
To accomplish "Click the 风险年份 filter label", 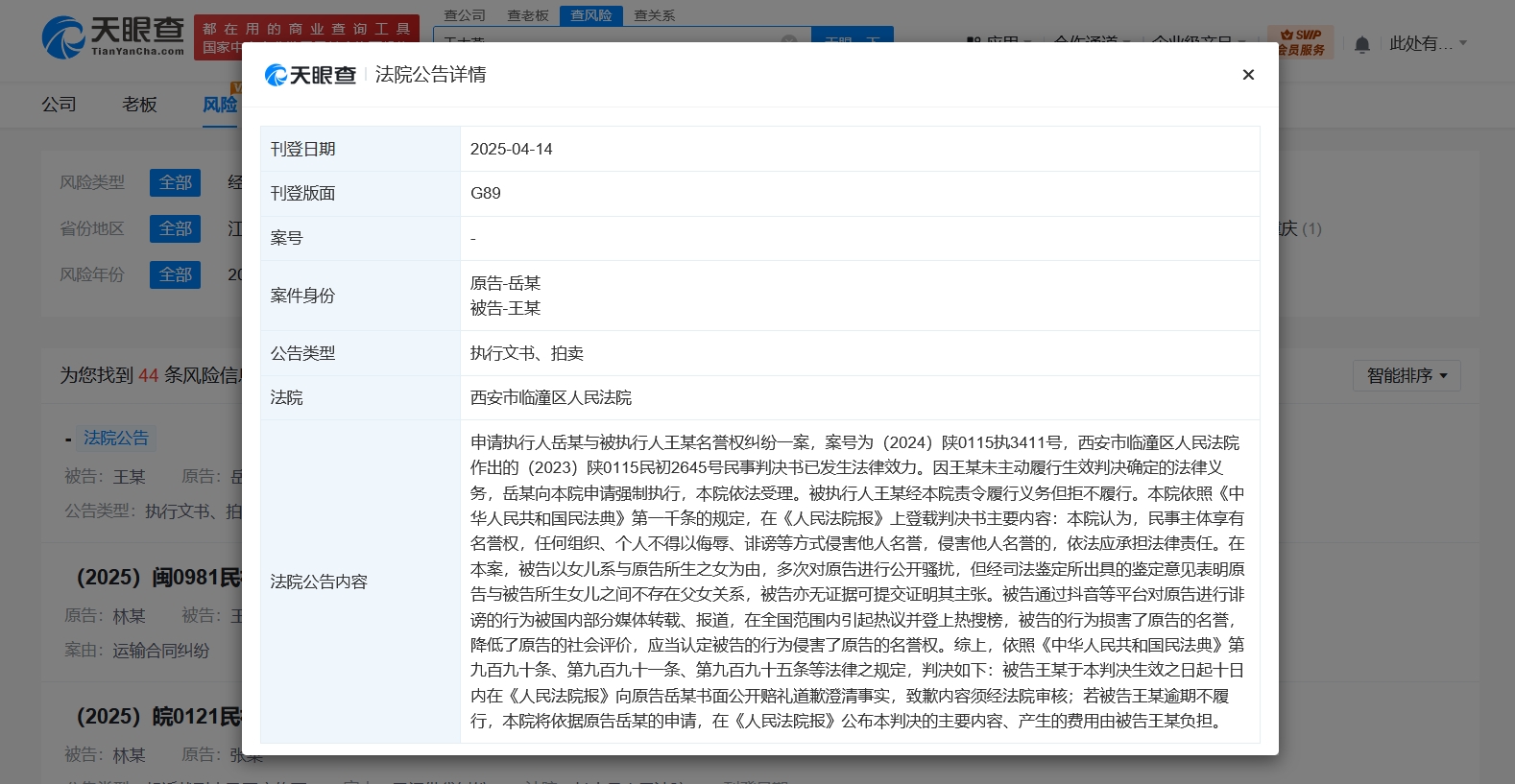I will (92, 274).
